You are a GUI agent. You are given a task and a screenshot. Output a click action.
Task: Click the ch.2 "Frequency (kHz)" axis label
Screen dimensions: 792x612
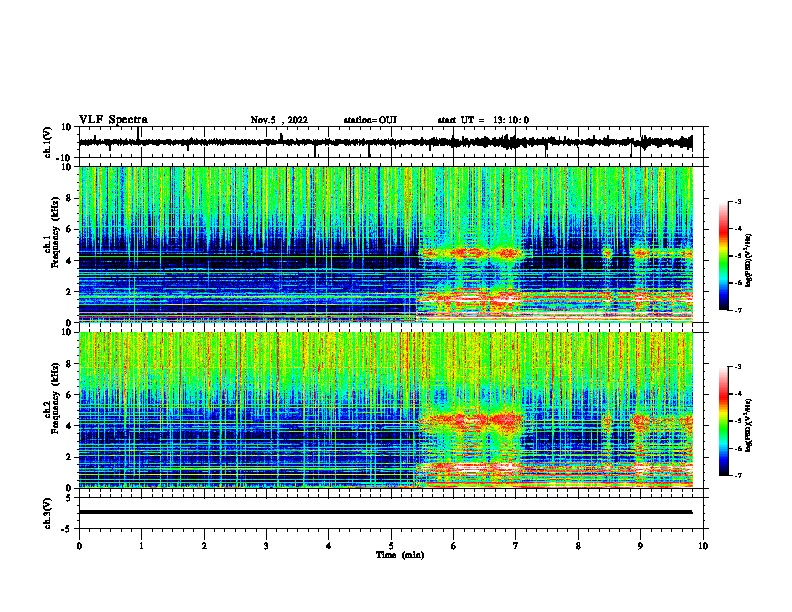click(55, 399)
